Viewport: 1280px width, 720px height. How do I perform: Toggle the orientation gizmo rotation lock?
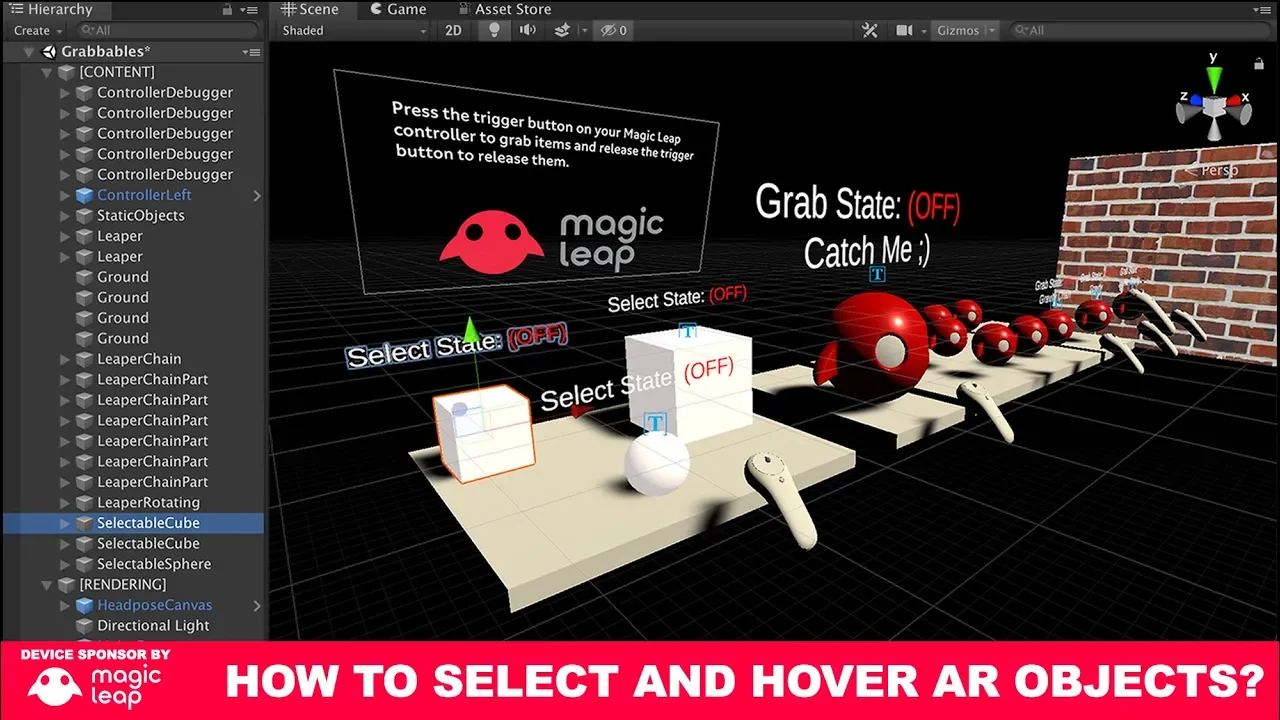(1259, 63)
